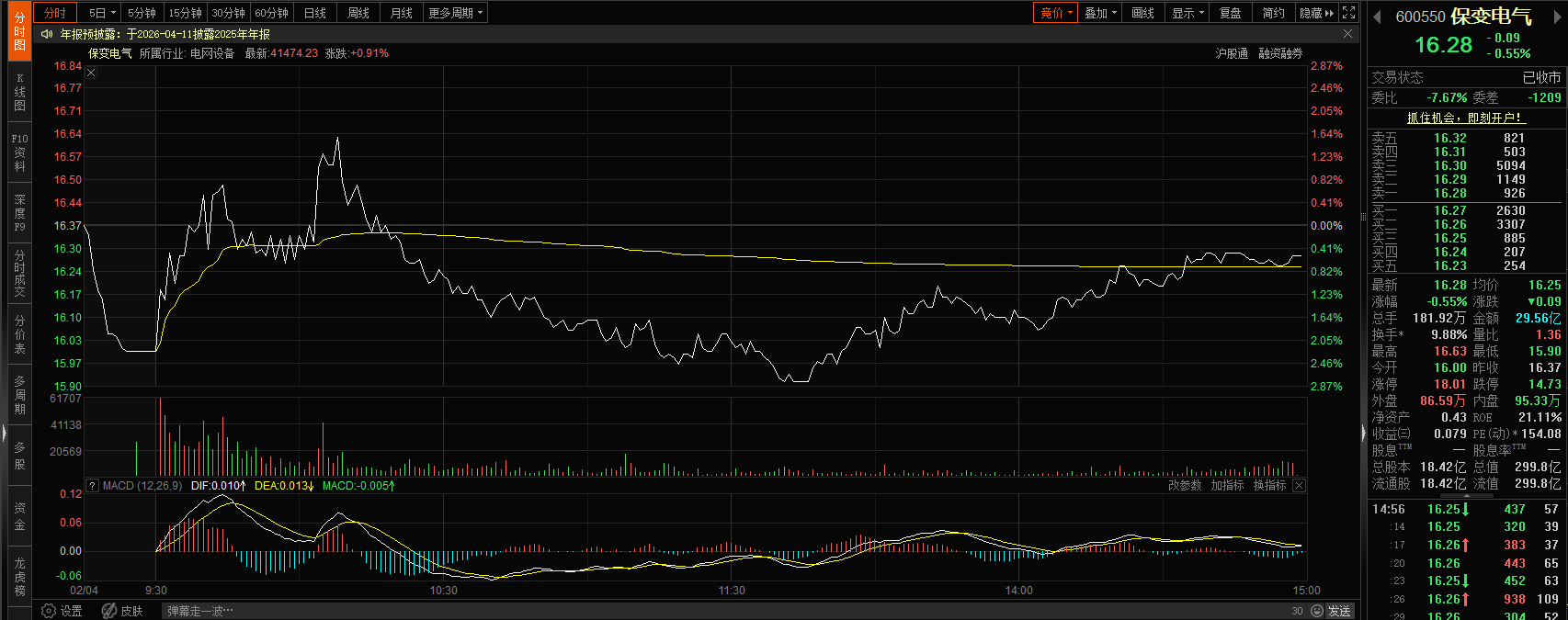The width and height of the screenshot is (1568, 620).
Task: Close the small X near price axis top
Action: (91, 73)
